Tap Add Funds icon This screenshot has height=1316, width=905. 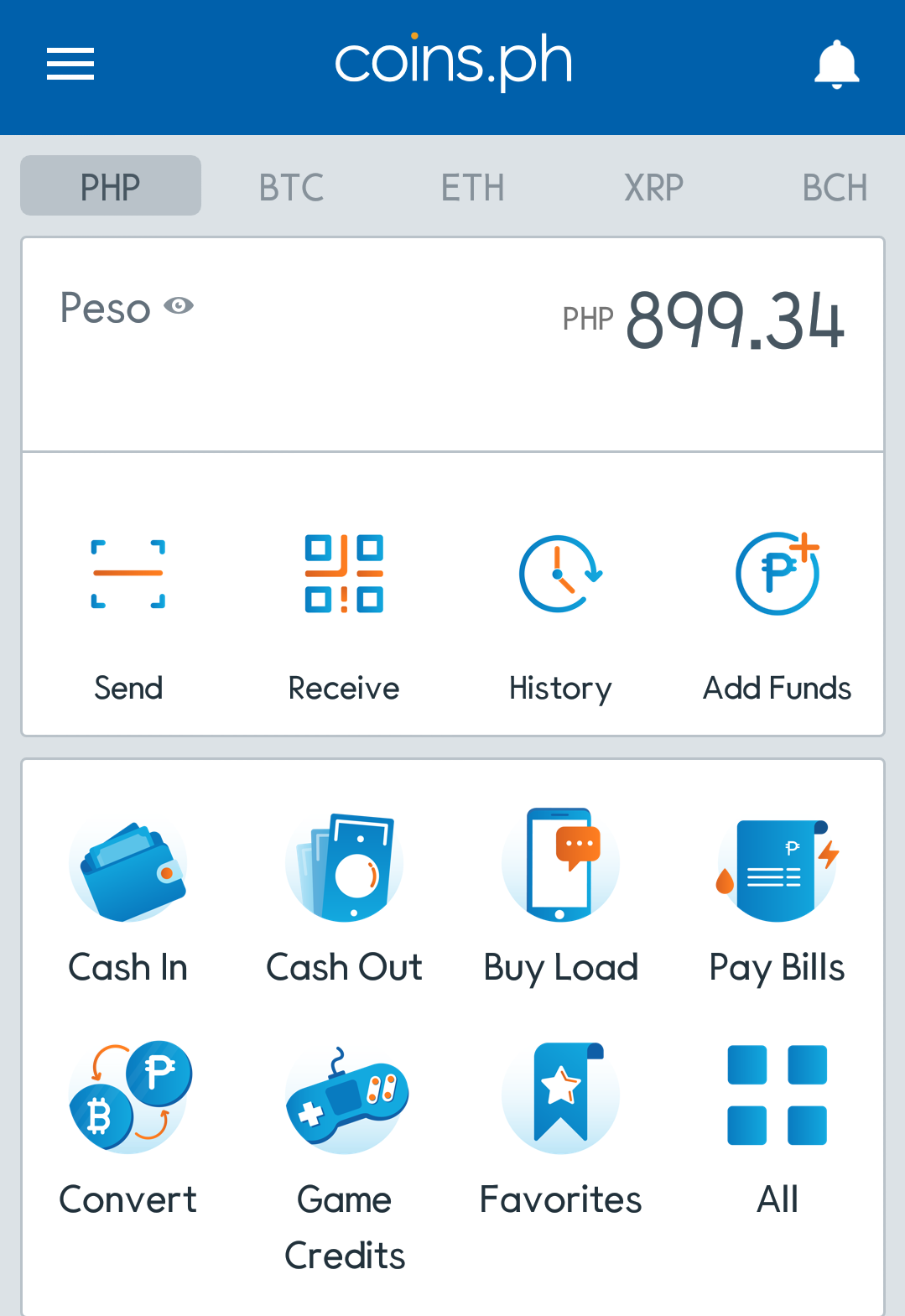tap(778, 574)
